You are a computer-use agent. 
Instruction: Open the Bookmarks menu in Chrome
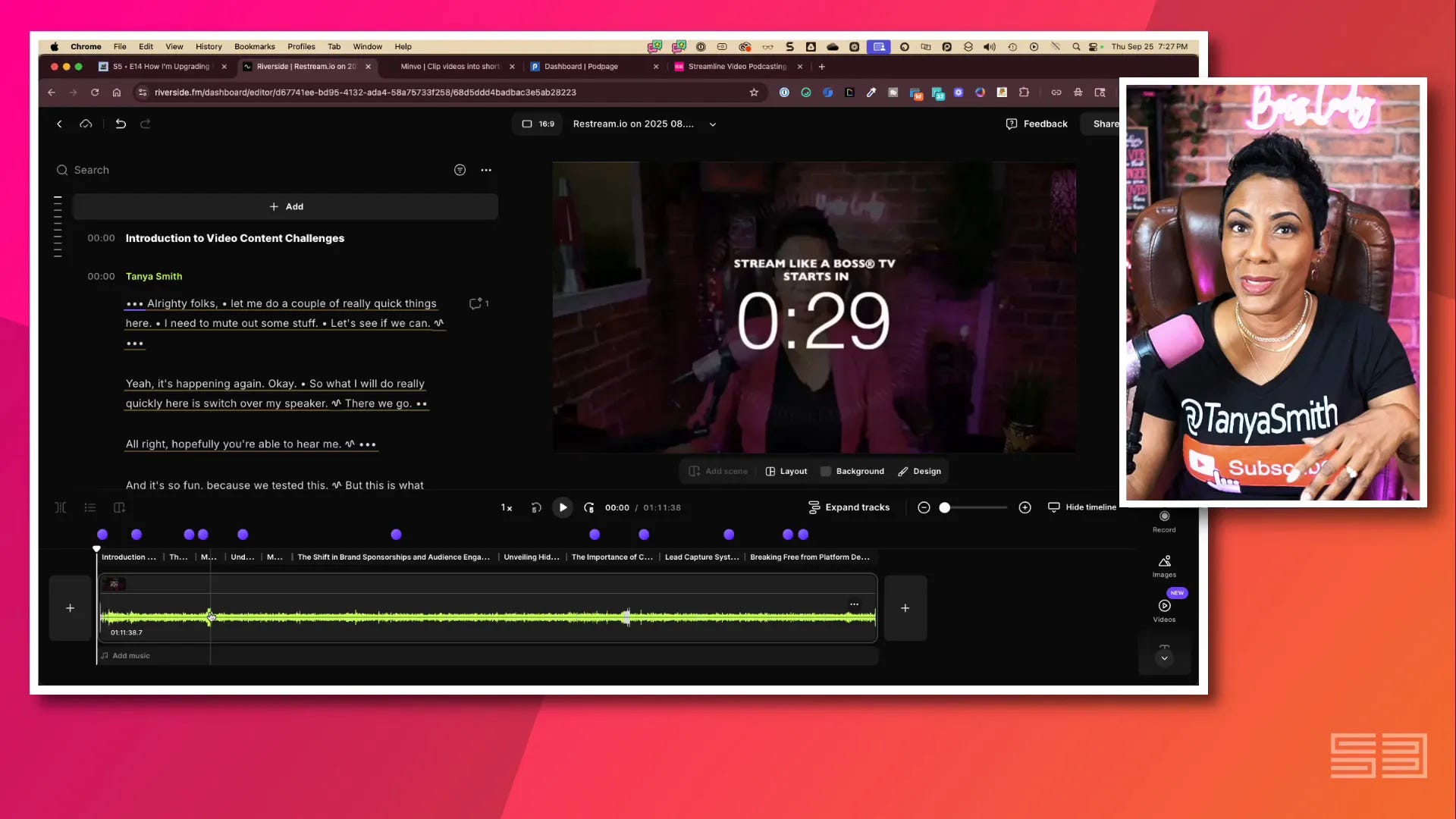(254, 46)
